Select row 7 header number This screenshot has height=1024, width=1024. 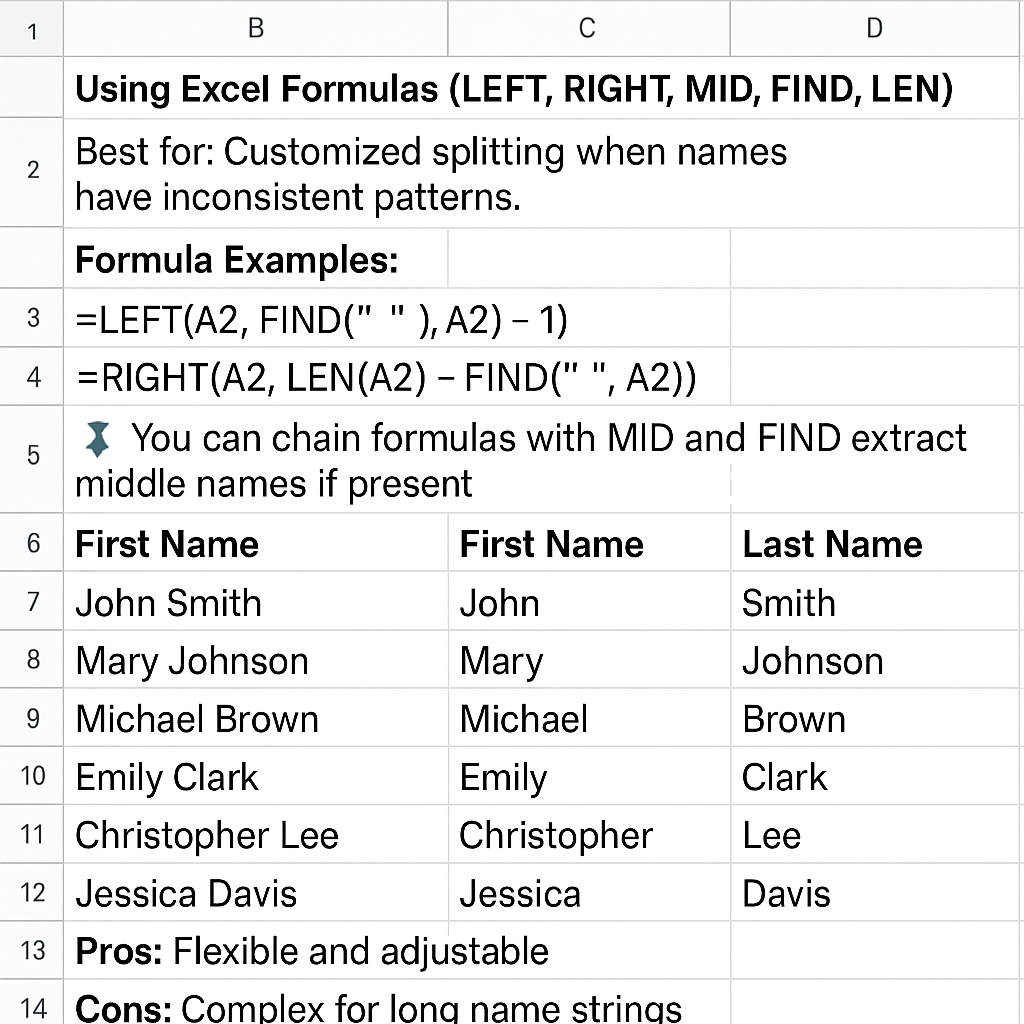point(31,601)
